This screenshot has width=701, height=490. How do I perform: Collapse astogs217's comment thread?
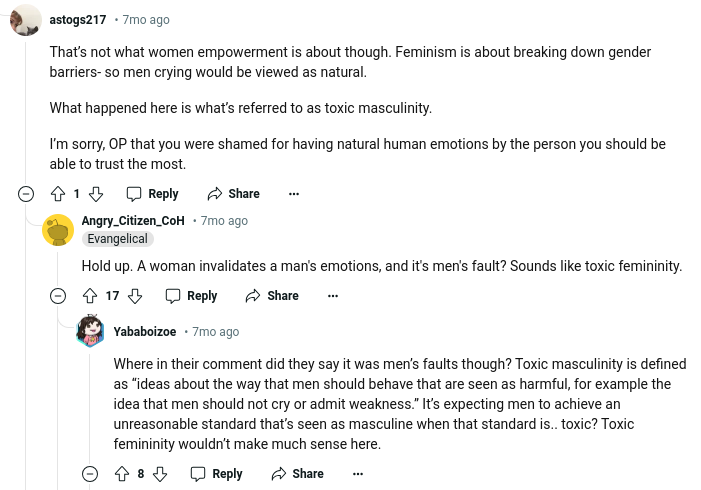(x=26, y=194)
